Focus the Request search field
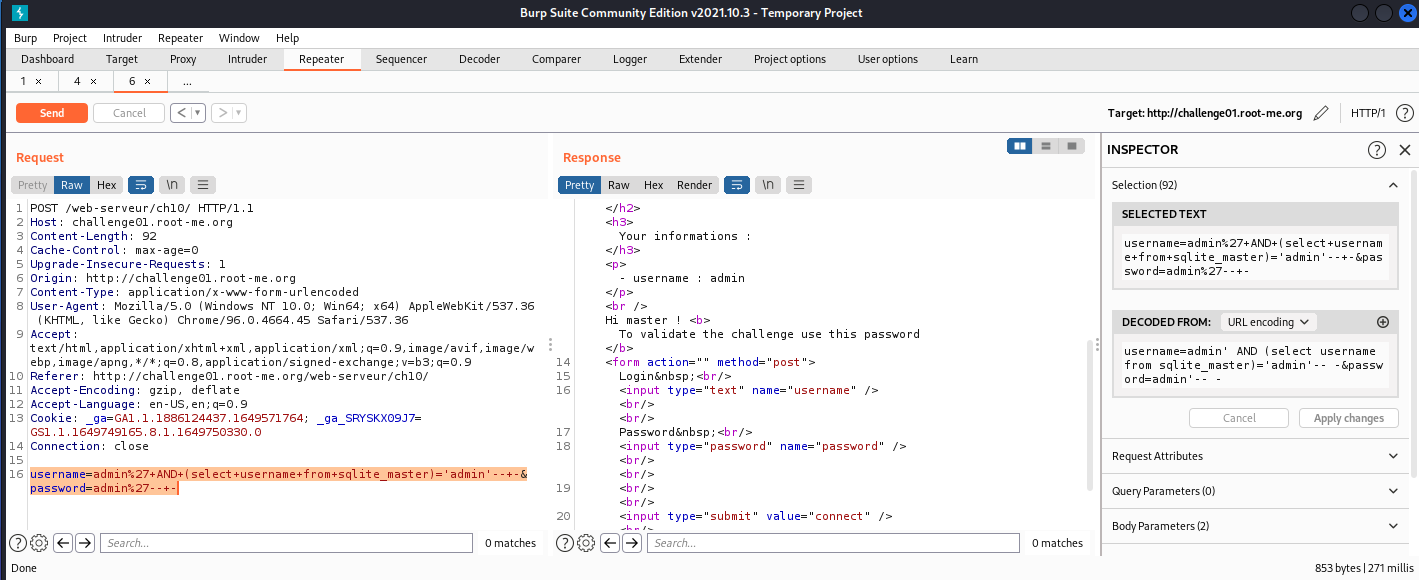 286,543
